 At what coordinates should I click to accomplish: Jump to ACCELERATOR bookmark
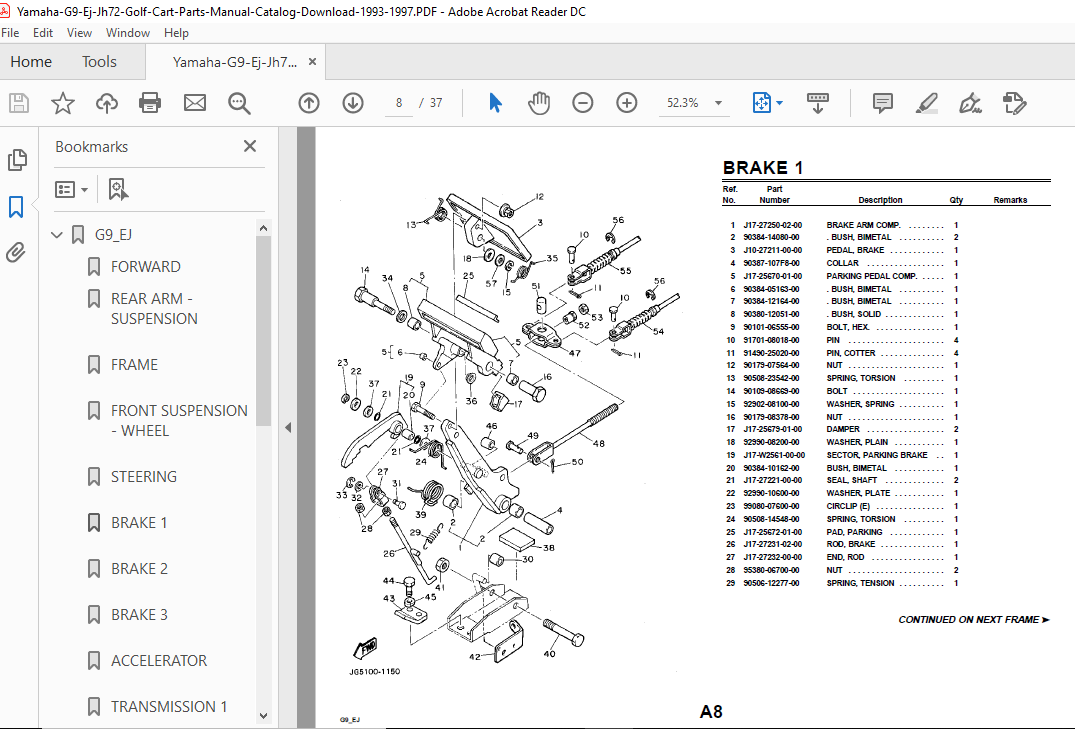(x=159, y=660)
